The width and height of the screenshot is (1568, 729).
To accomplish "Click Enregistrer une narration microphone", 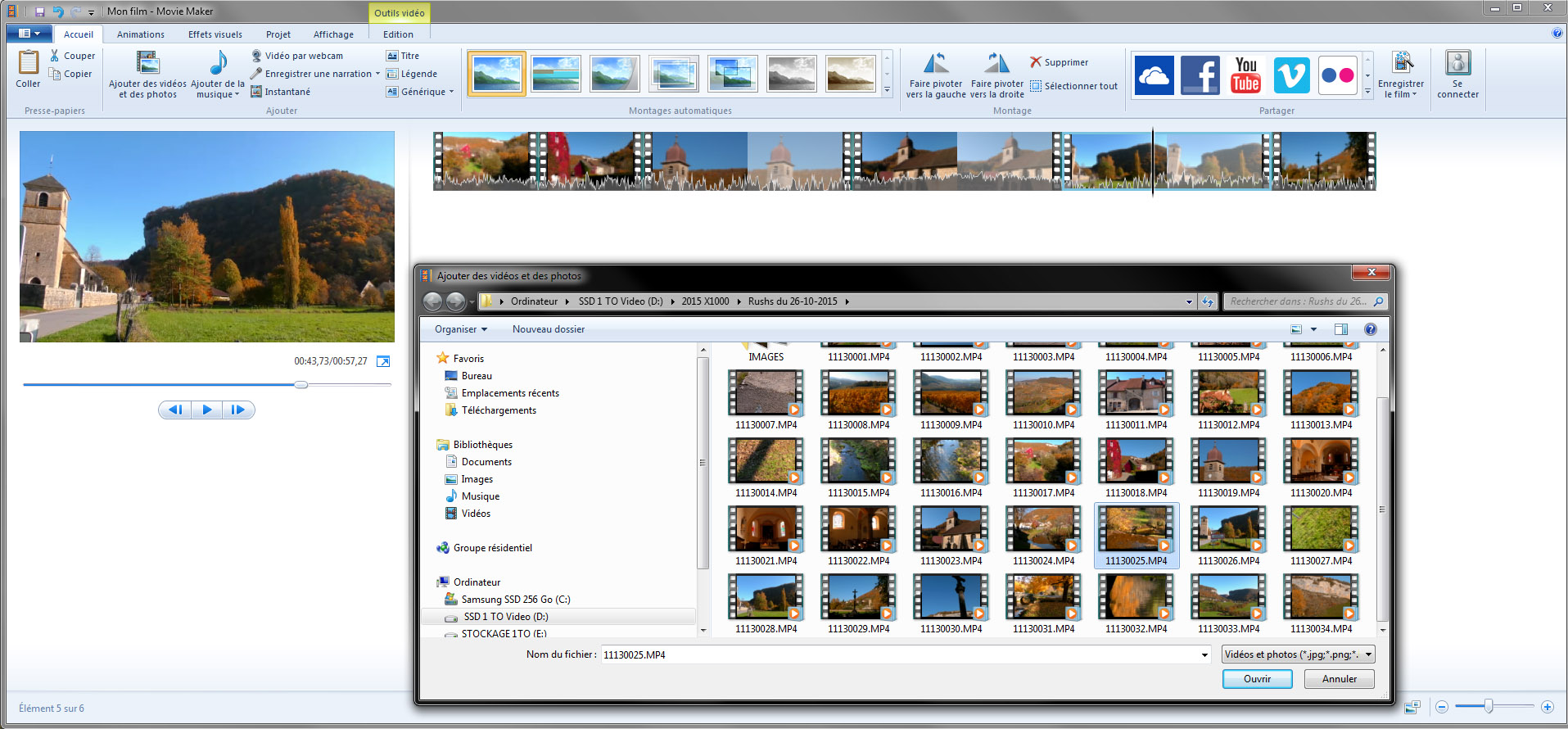I will click(x=256, y=74).
